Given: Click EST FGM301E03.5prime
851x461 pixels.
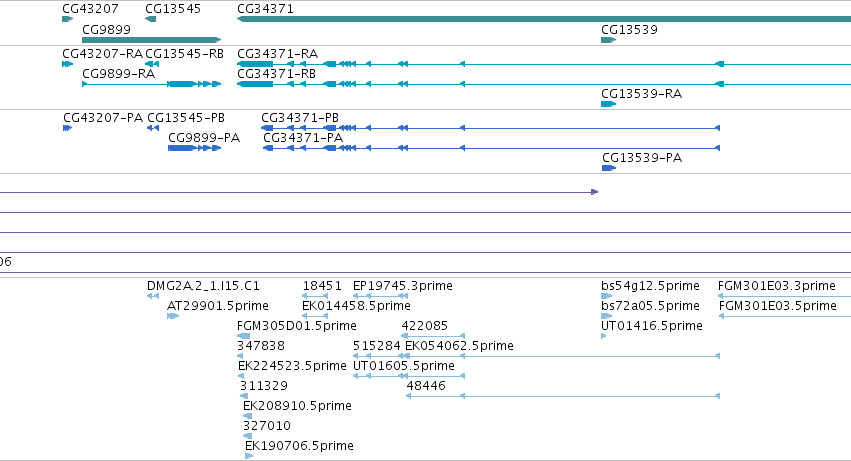Looking at the screenshot, I should 777,306.
